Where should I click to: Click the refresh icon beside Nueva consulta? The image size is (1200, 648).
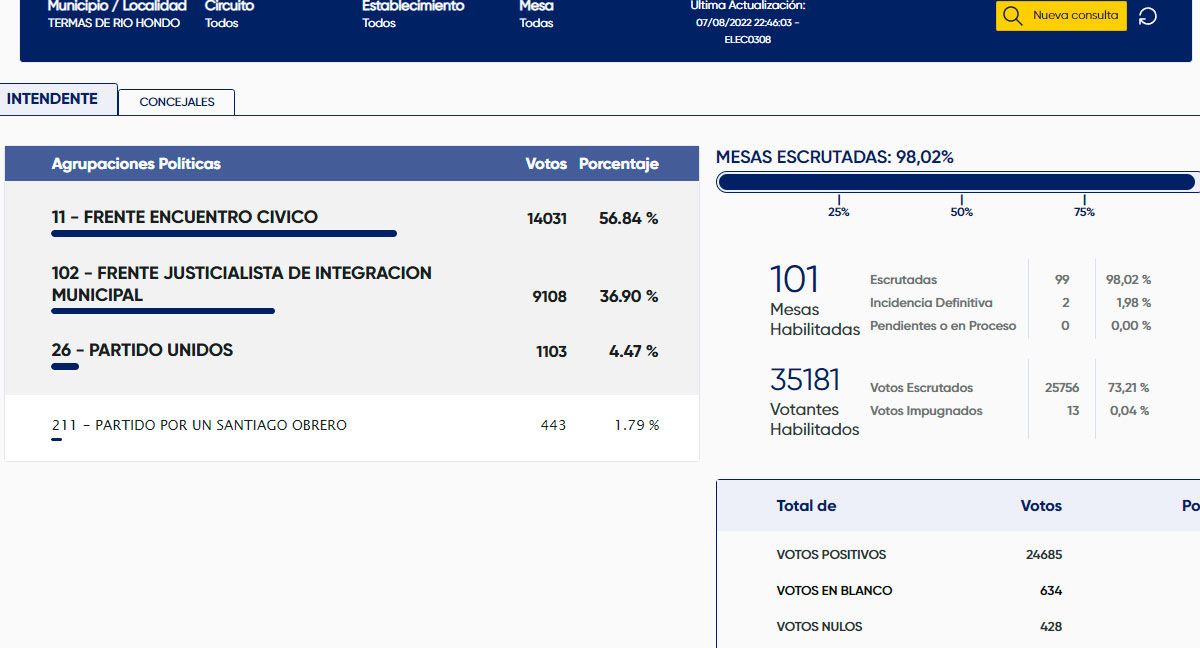(x=1148, y=16)
